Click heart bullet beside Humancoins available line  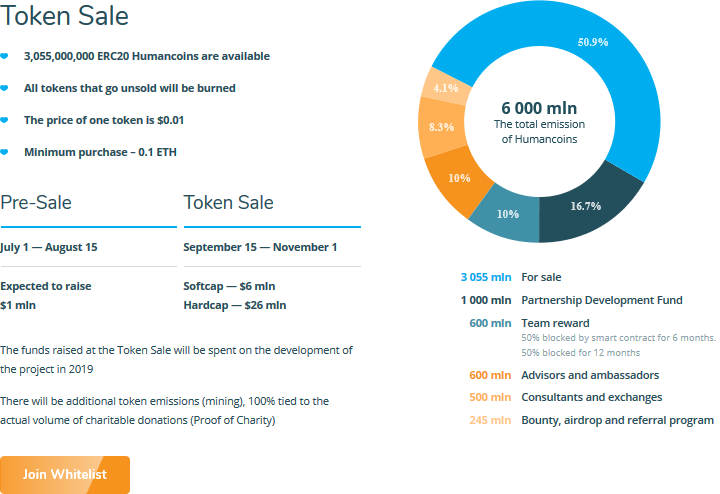point(4,56)
